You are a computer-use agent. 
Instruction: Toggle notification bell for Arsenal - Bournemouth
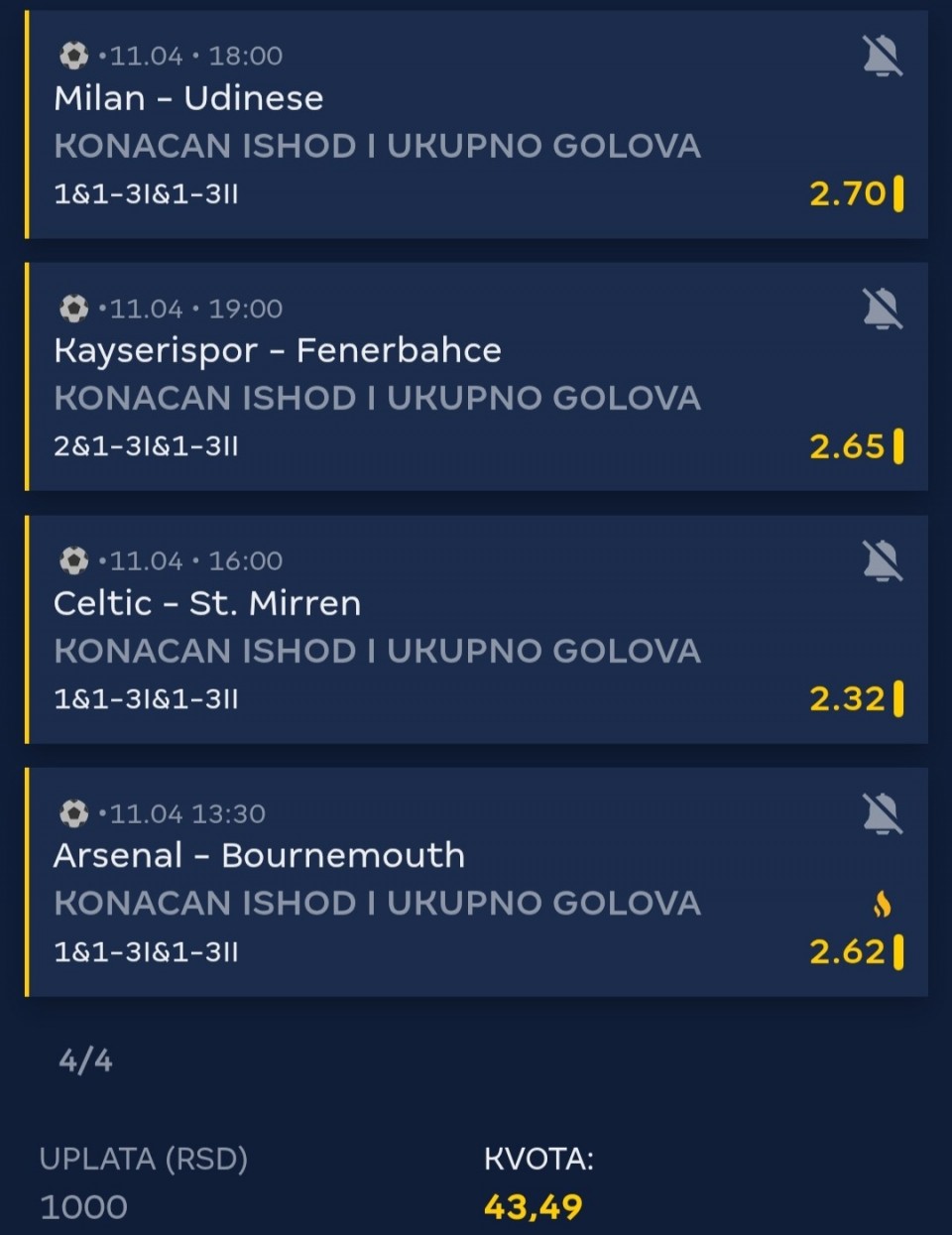click(x=882, y=814)
